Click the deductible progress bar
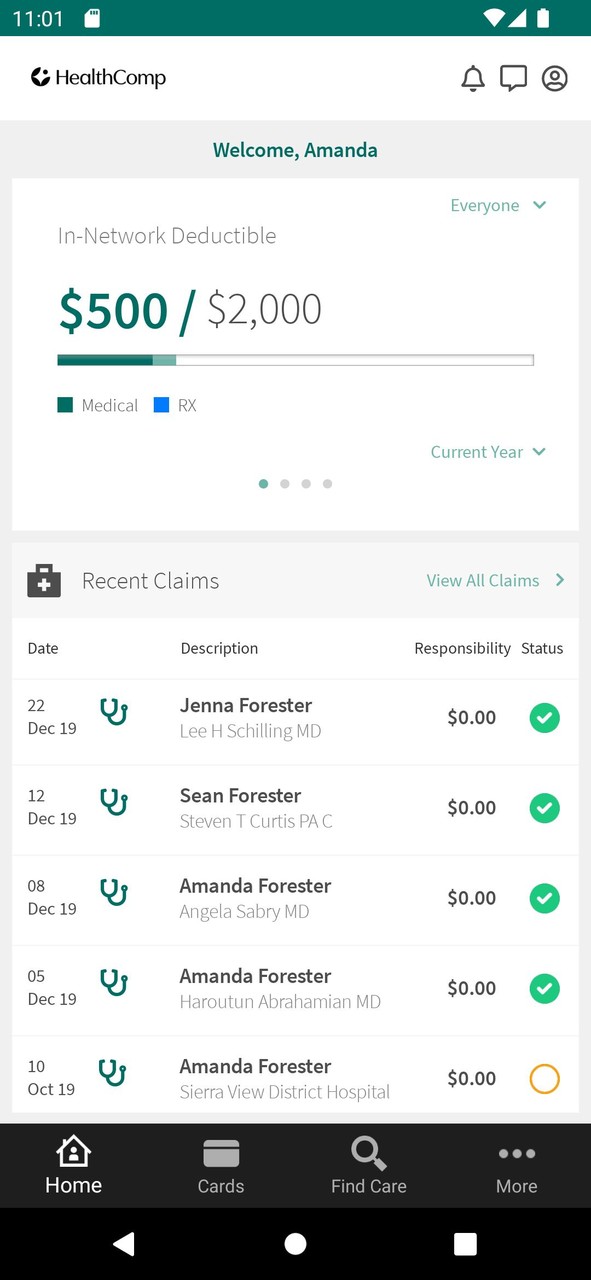Viewport: 591px width, 1280px height. [x=295, y=359]
